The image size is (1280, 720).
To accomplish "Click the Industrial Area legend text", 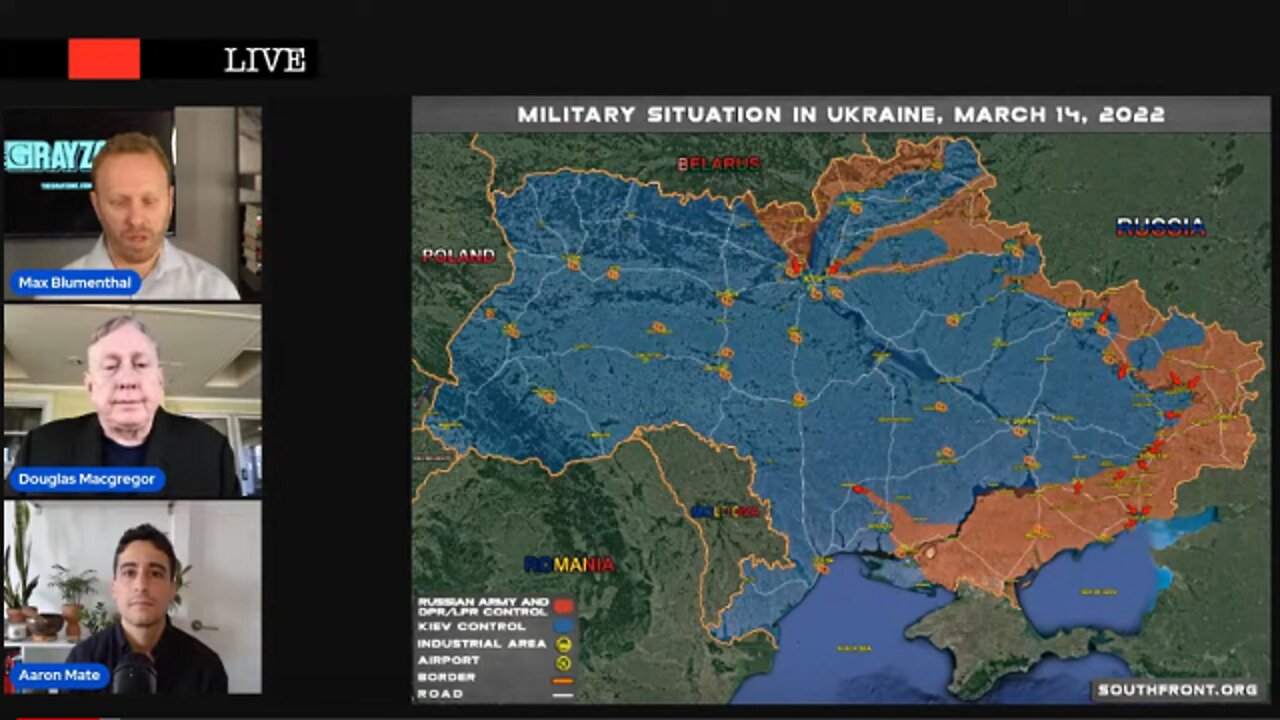I will tap(482, 644).
